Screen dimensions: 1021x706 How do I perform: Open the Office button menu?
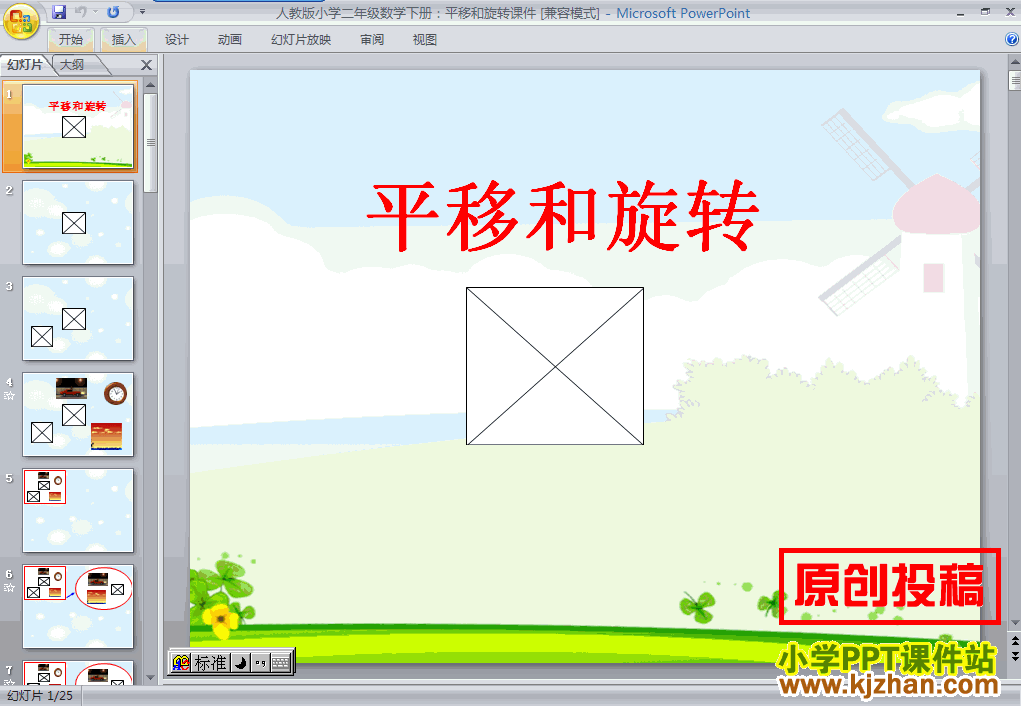(x=21, y=21)
